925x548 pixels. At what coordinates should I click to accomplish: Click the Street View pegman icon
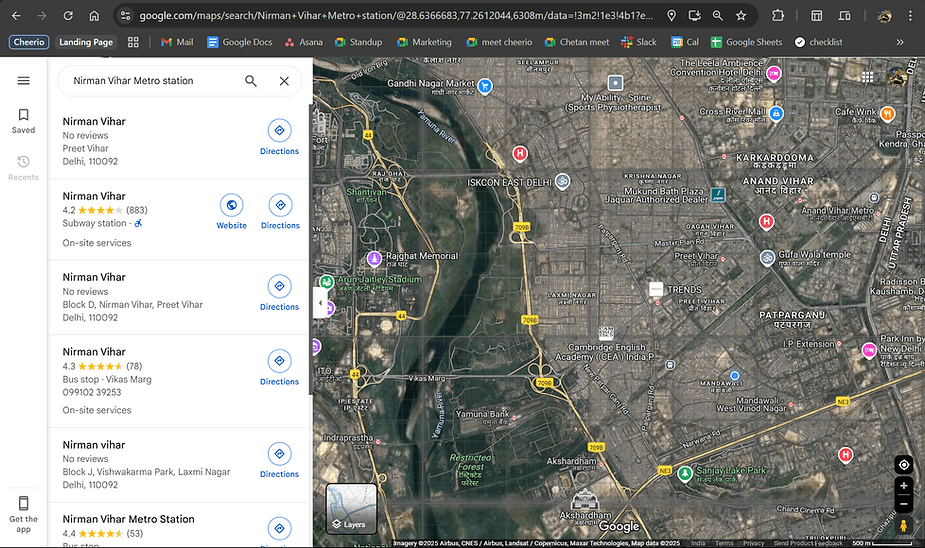tap(903, 525)
